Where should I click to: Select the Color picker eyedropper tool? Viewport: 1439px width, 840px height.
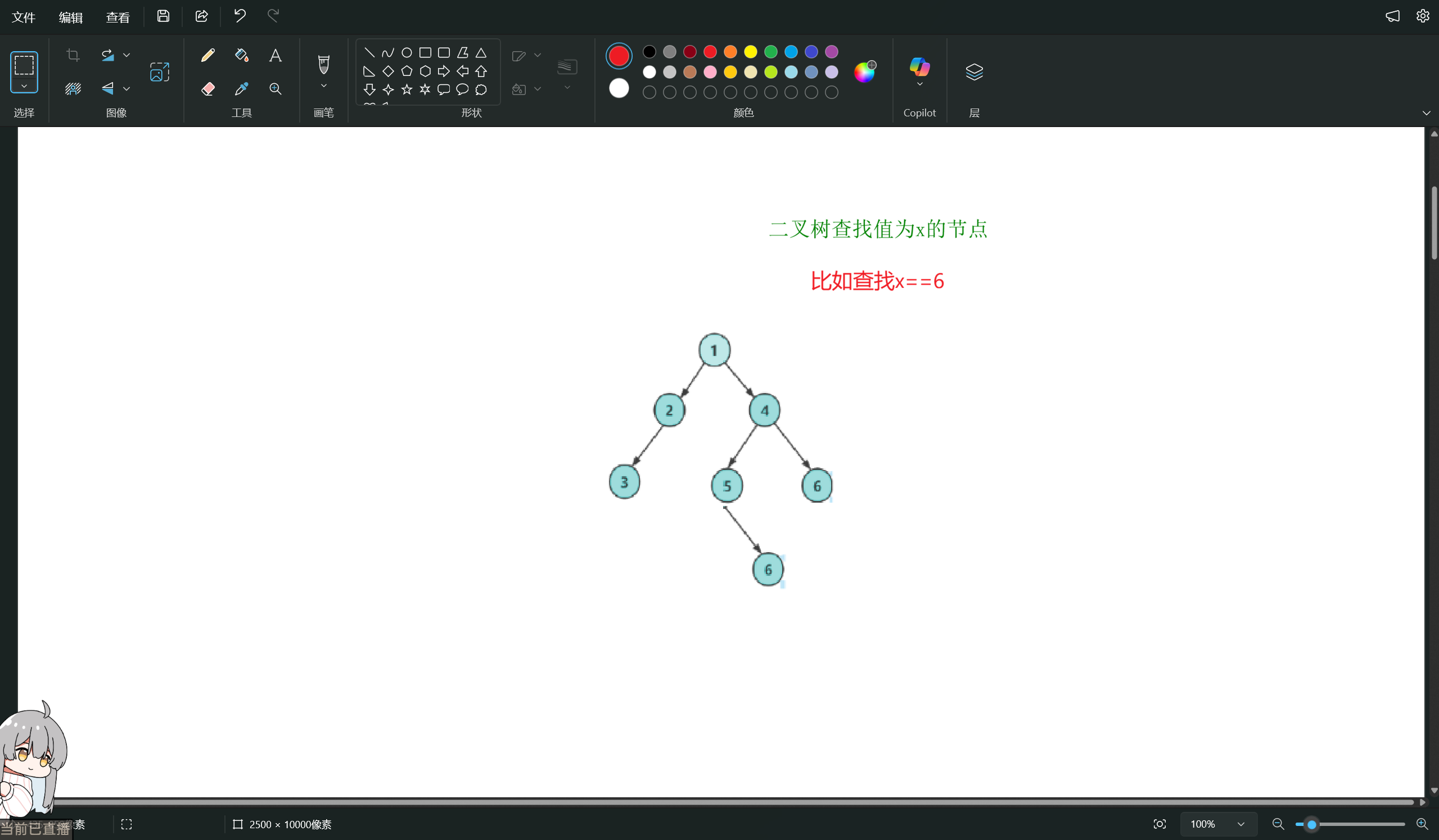pyautogui.click(x=242, y=88)
